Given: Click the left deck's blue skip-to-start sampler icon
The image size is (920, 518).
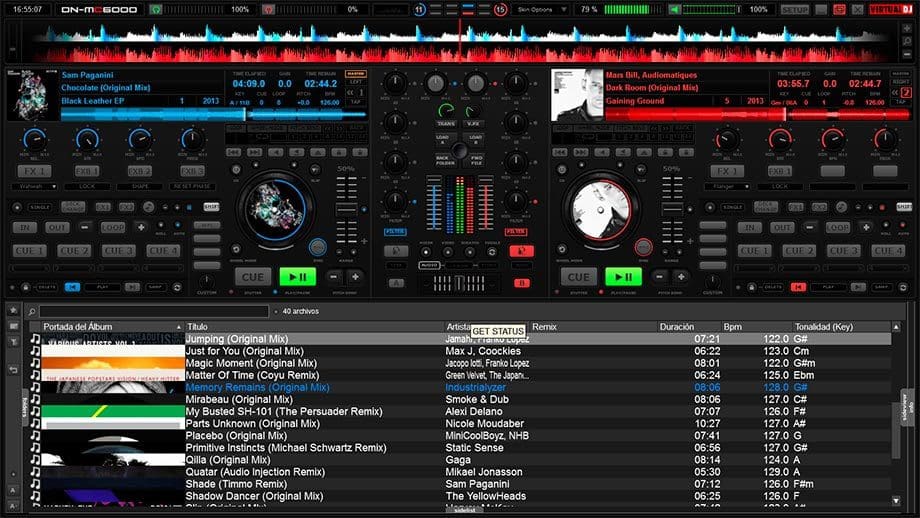Looking at the screenshot, I should coord(72,287).
